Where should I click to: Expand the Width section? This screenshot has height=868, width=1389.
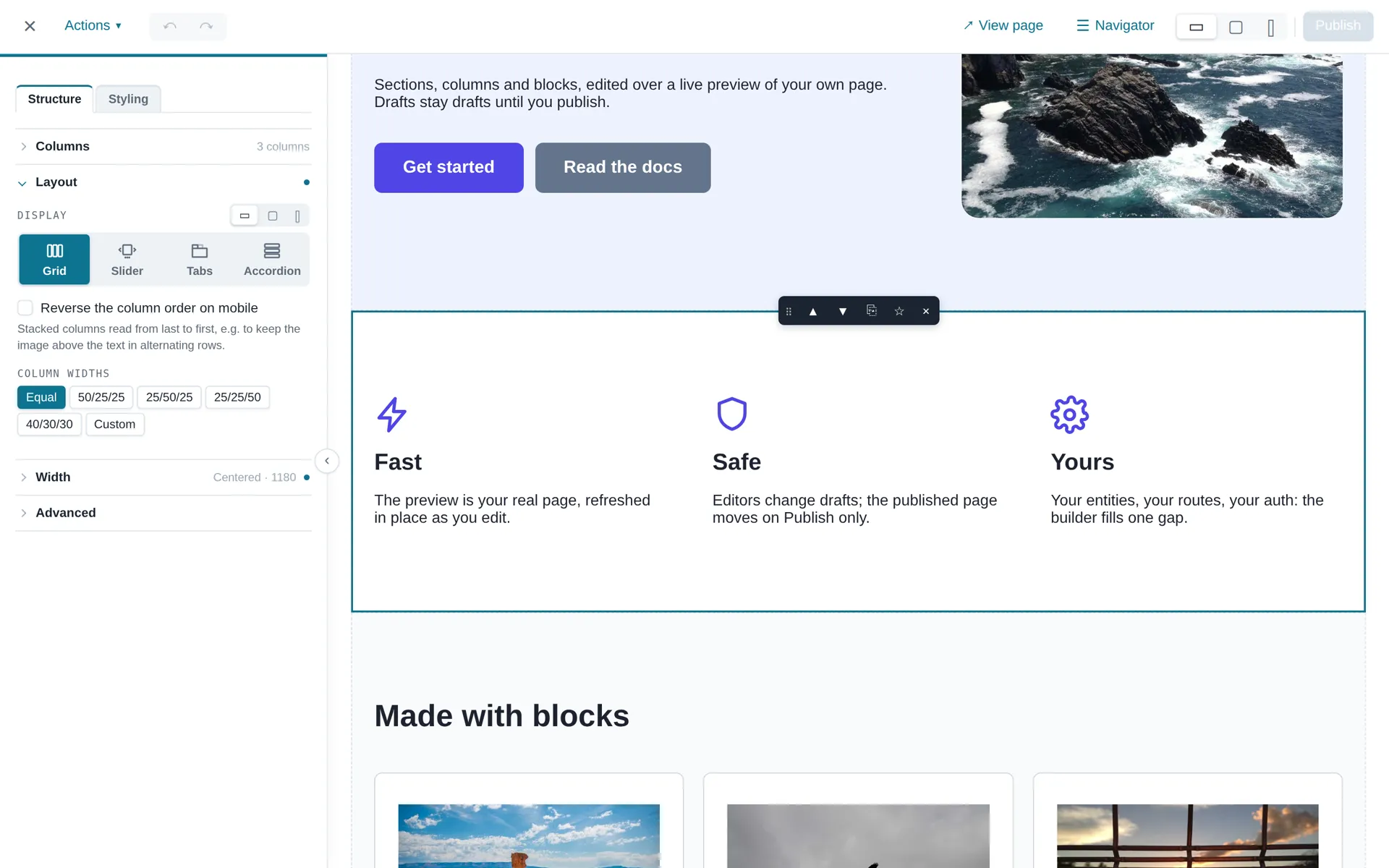pos(163,477)
